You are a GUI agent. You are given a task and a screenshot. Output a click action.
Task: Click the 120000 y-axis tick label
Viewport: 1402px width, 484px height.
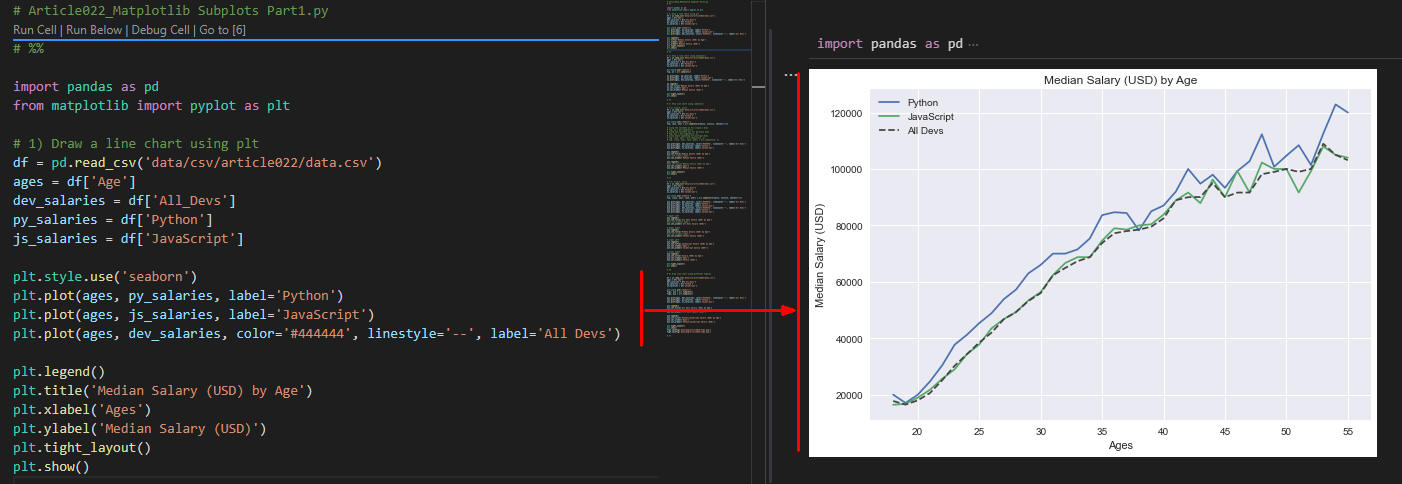pos(848,113)
